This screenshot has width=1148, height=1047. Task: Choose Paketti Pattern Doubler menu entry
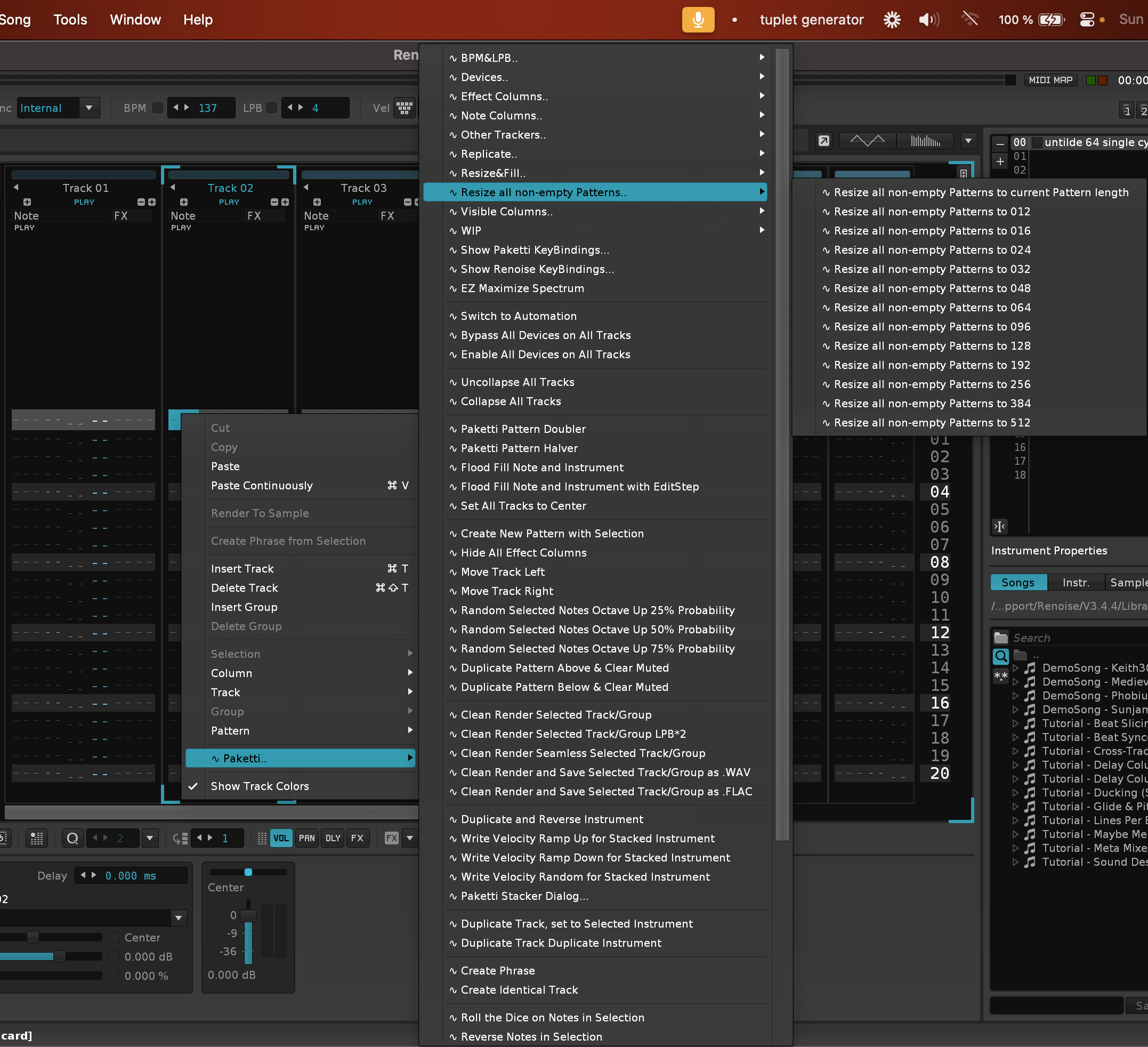pos(523,429)
